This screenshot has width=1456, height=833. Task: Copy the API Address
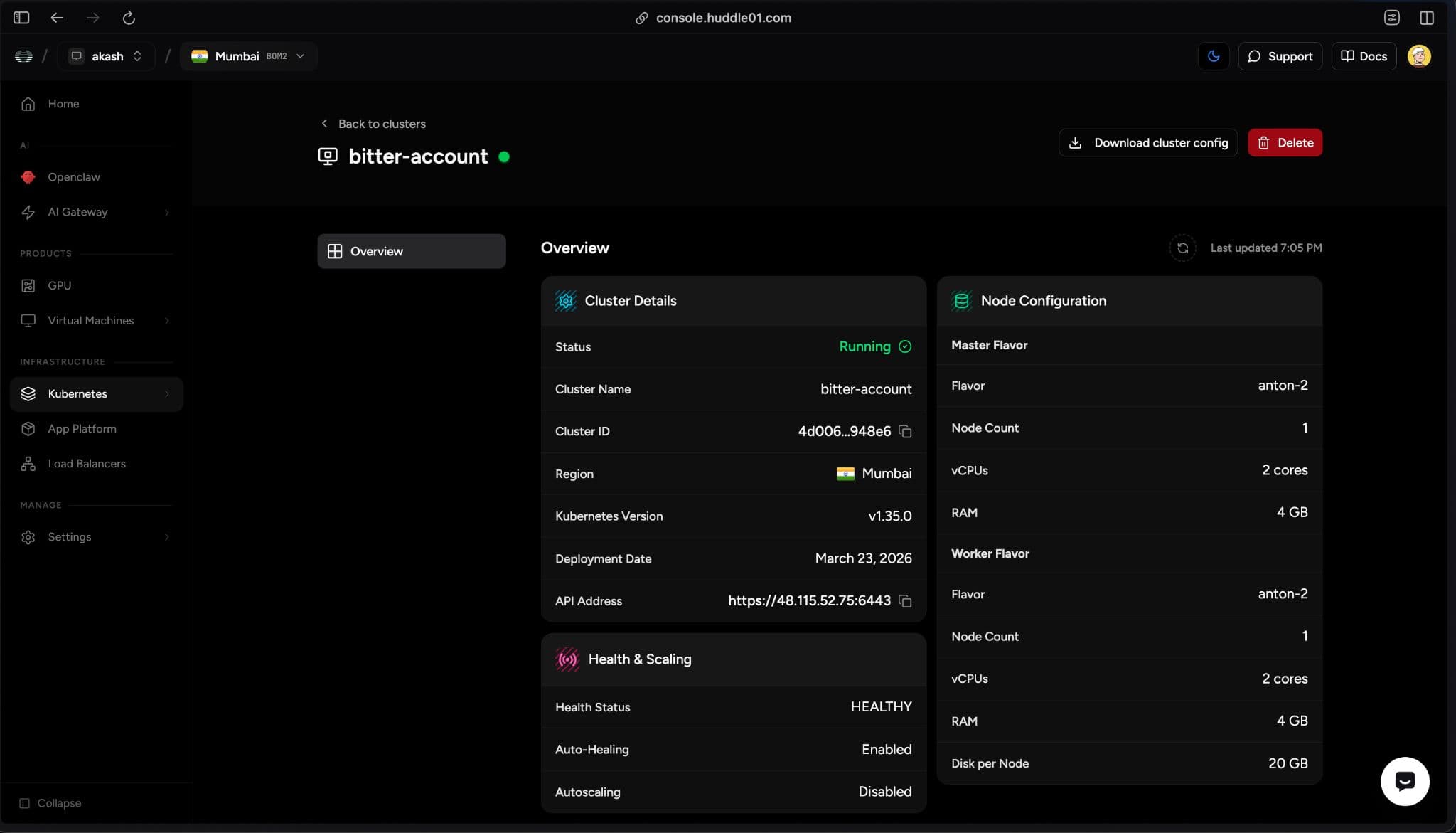905,601
